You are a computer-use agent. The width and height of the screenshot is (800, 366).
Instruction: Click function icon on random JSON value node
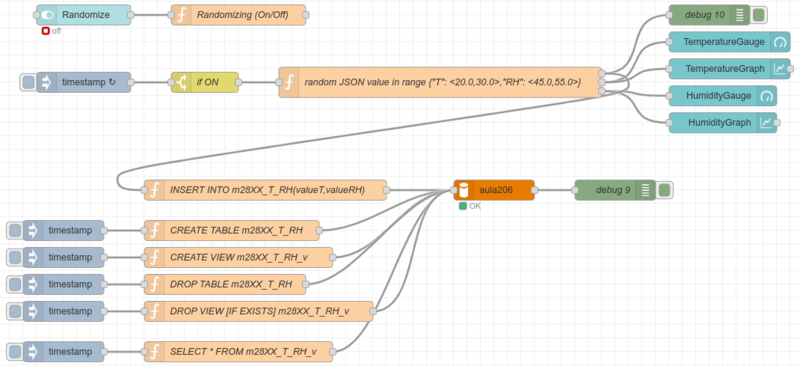coord(289,82)
